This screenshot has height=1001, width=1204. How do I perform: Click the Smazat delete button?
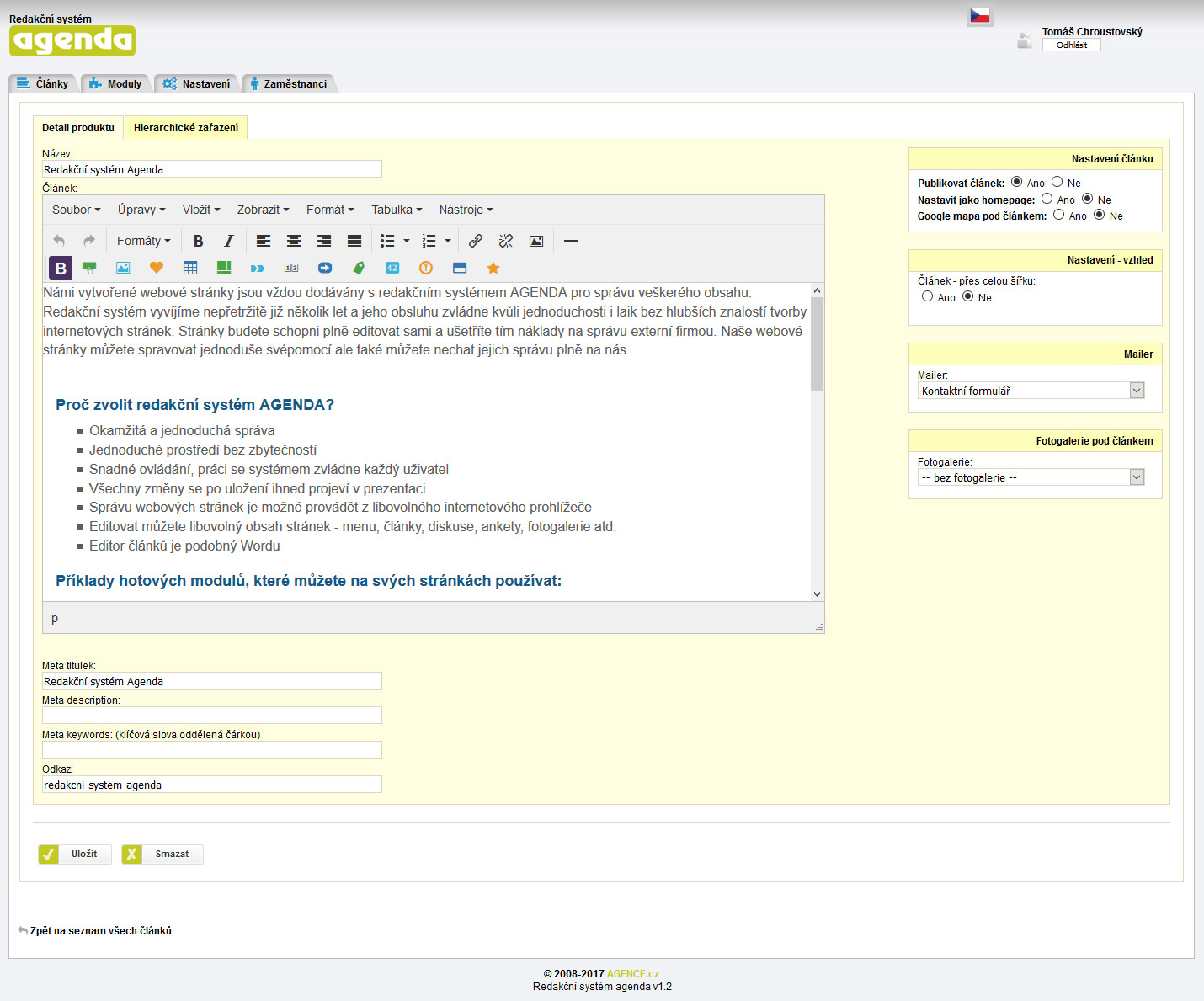(162, 854)
